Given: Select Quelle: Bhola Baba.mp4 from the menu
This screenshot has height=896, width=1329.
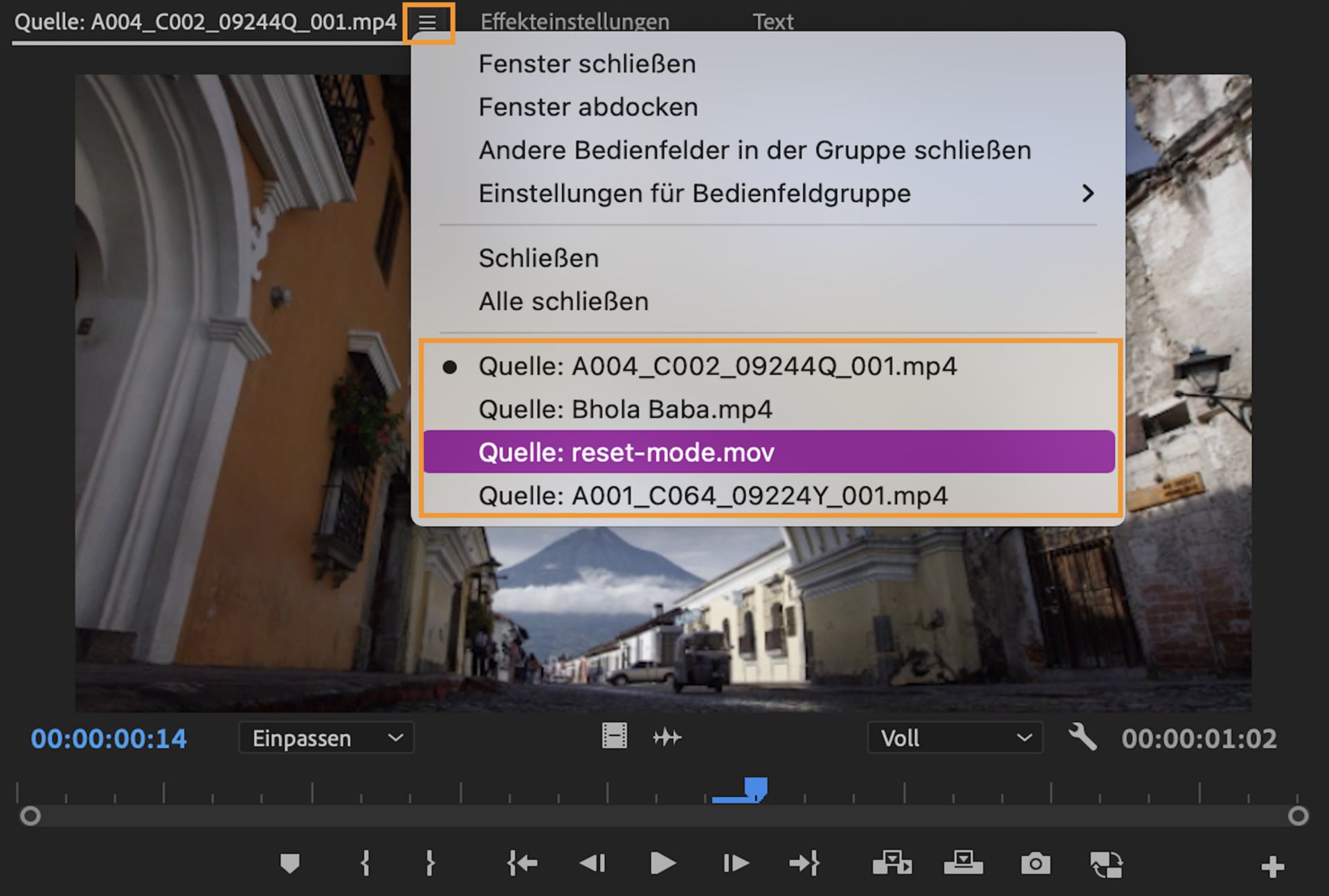Looking at the screenshot, I should coord(626,409).
